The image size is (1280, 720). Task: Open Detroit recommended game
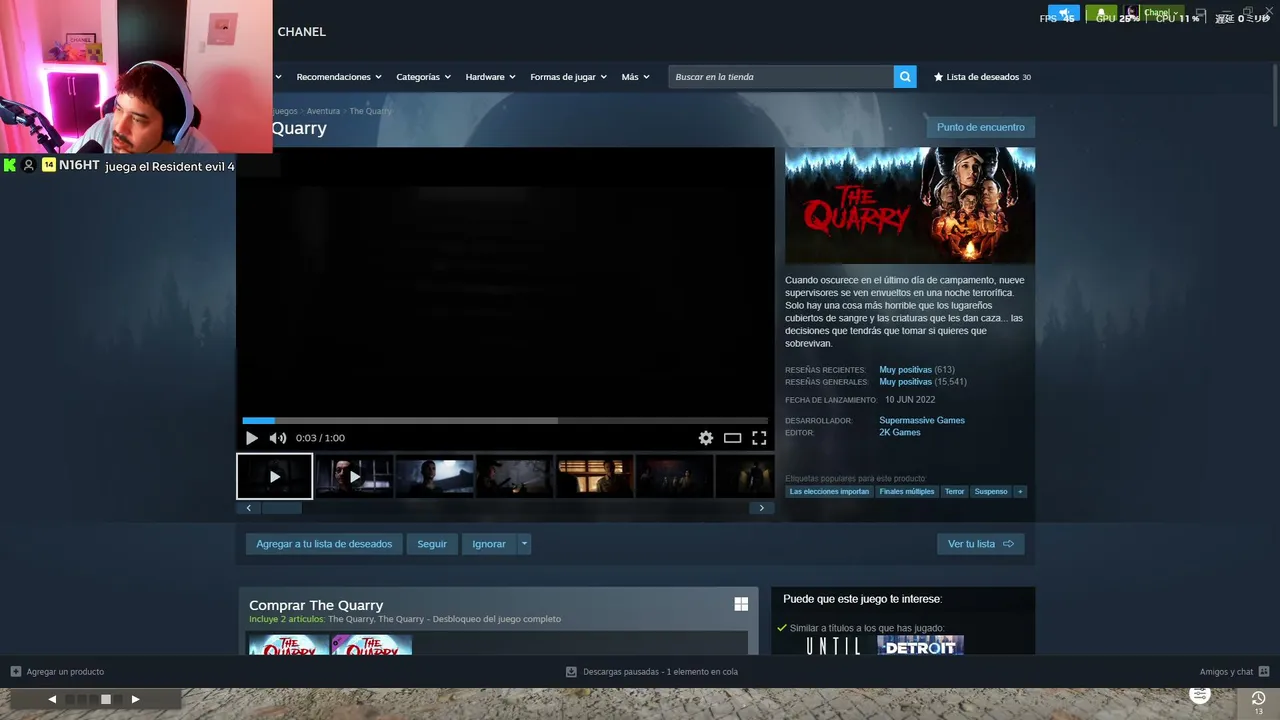920,646
